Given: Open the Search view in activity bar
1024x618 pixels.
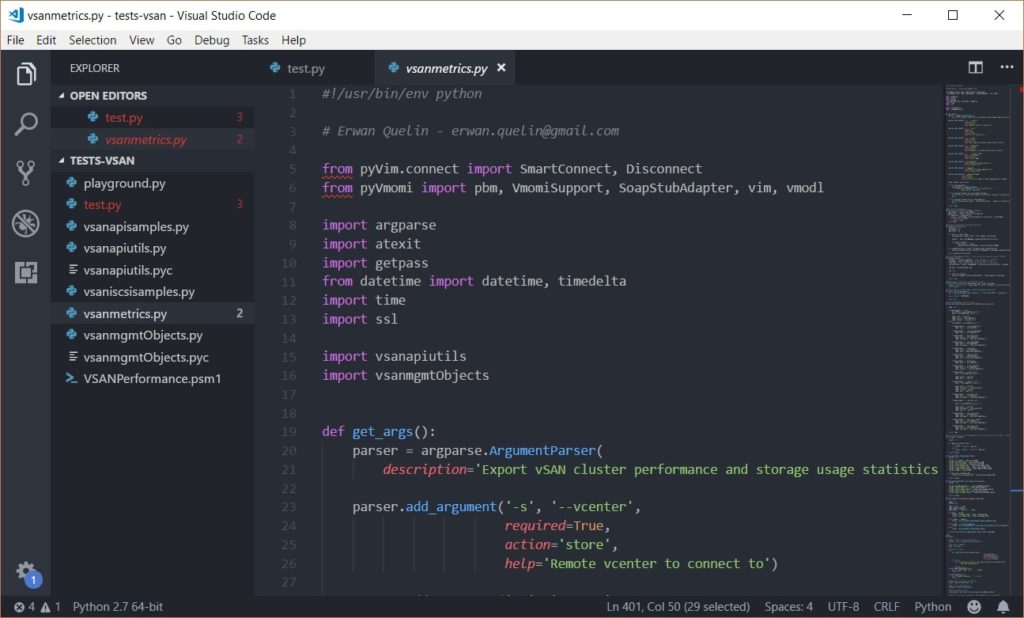Looking at the screenshot, I should pyautogui.click(x=25, y=123).
